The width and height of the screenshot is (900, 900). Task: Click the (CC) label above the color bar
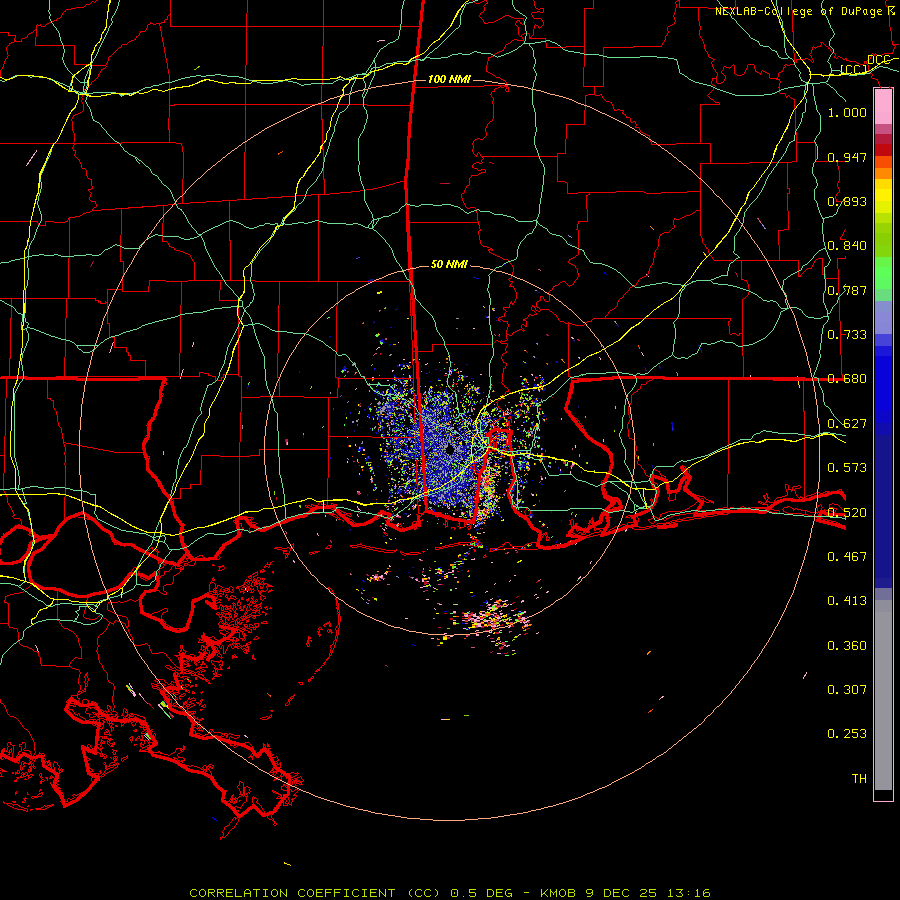tap(854, 70)
